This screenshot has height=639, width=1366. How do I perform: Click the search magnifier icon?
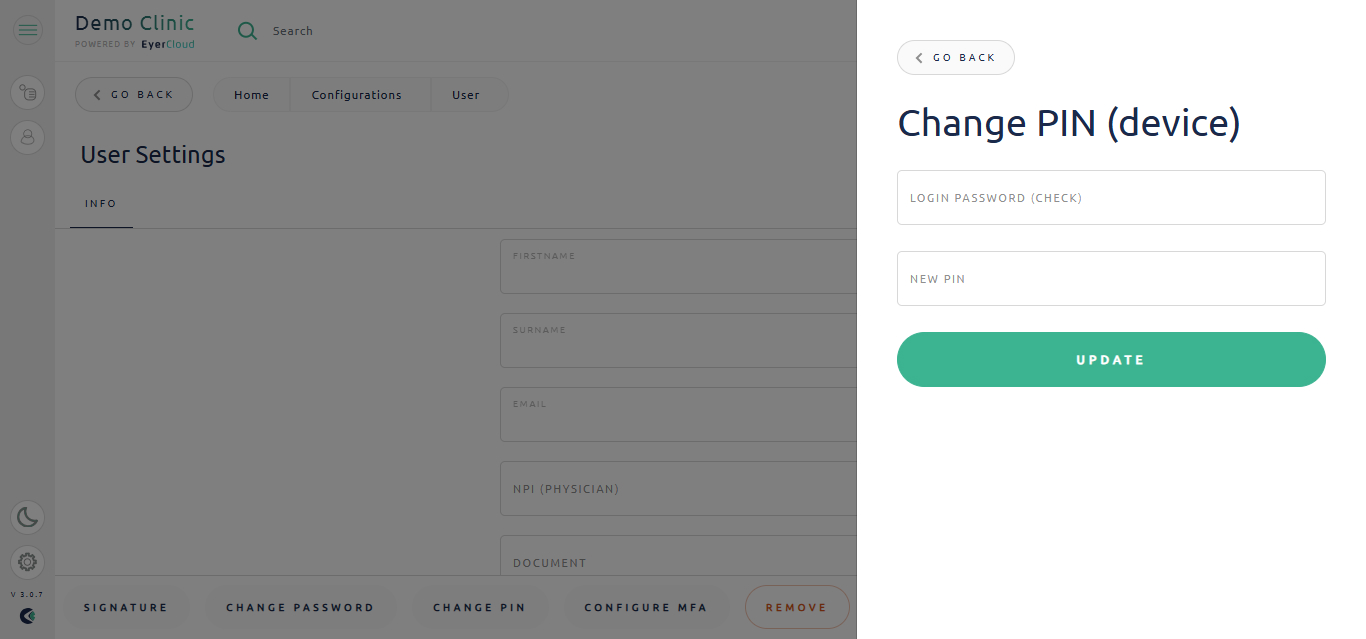tap(247, 31)
